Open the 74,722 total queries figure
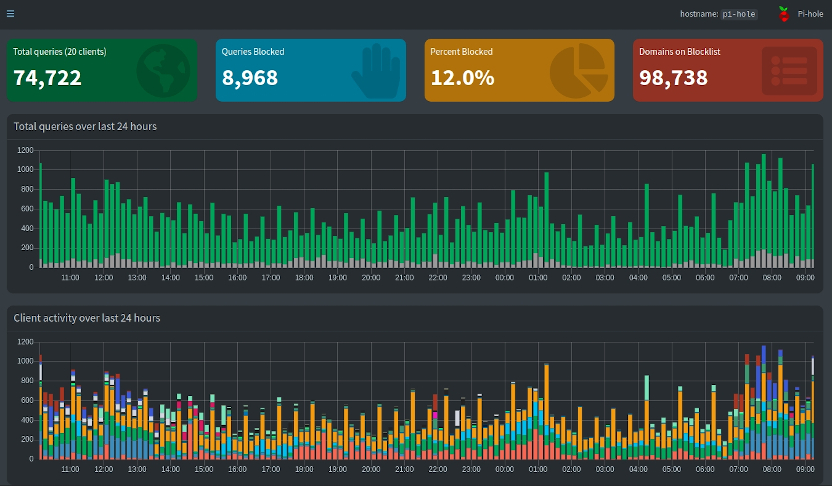Screen dimensions: 832x486 [48, 78]
